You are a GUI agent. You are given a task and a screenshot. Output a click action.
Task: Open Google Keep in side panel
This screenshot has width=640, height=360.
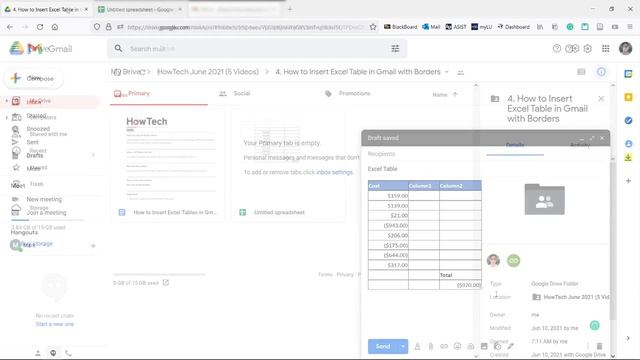[x=629, y=97]
